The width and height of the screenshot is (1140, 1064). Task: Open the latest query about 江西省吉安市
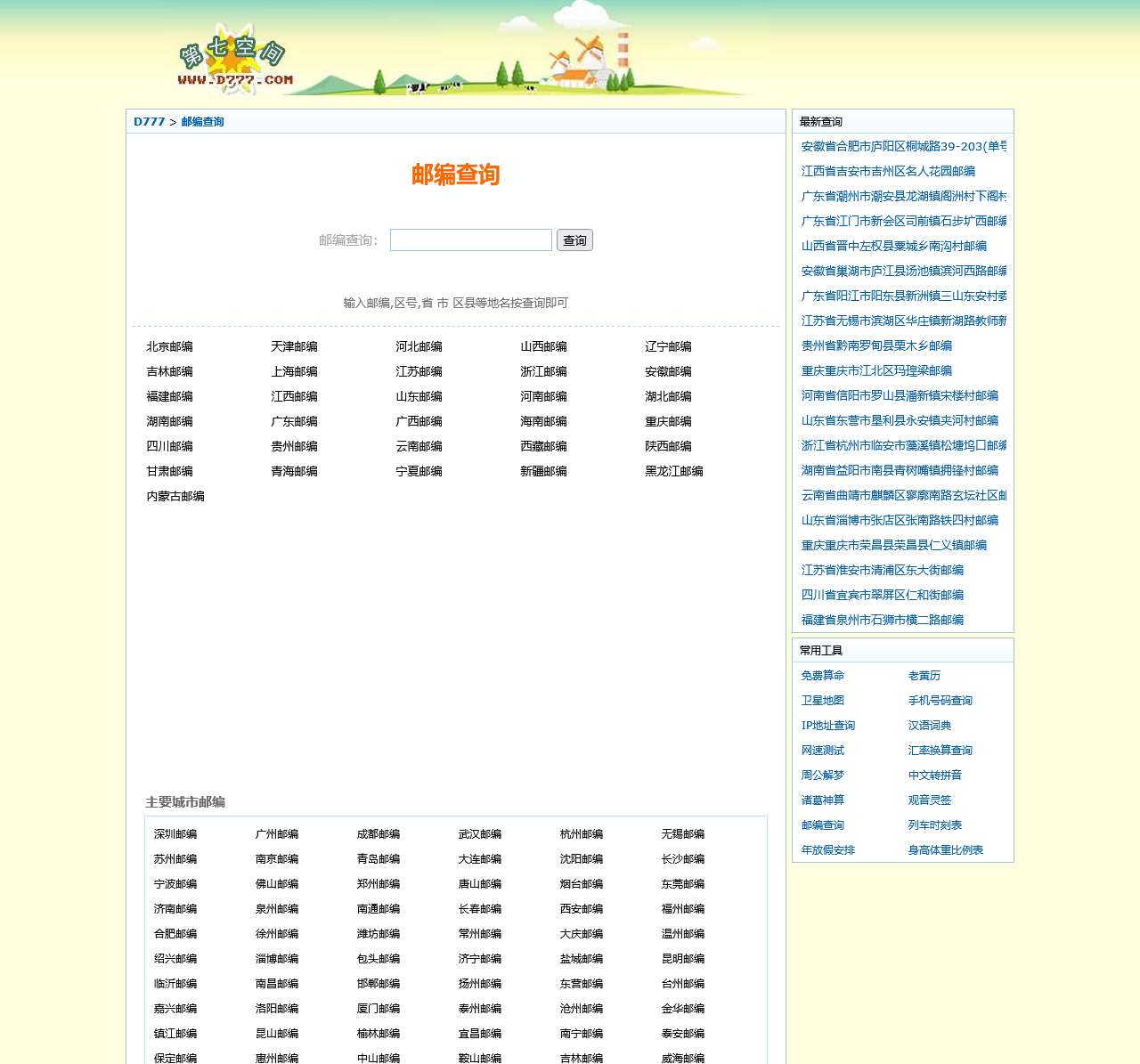click(x=887, y=171)
